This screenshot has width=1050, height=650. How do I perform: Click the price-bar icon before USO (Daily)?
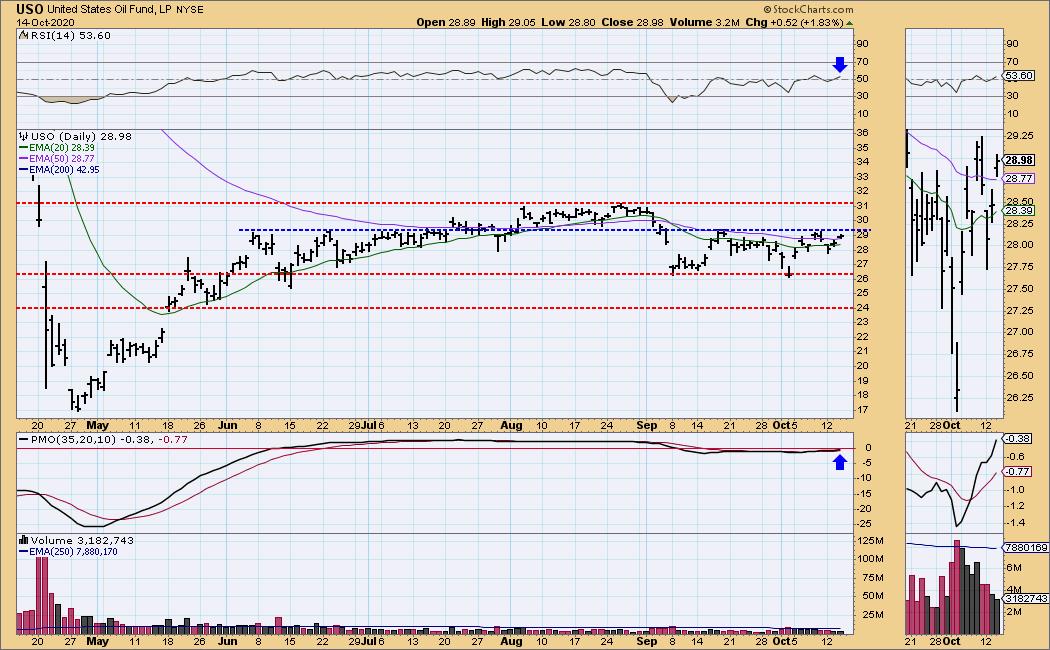click(x=24, y=137)
